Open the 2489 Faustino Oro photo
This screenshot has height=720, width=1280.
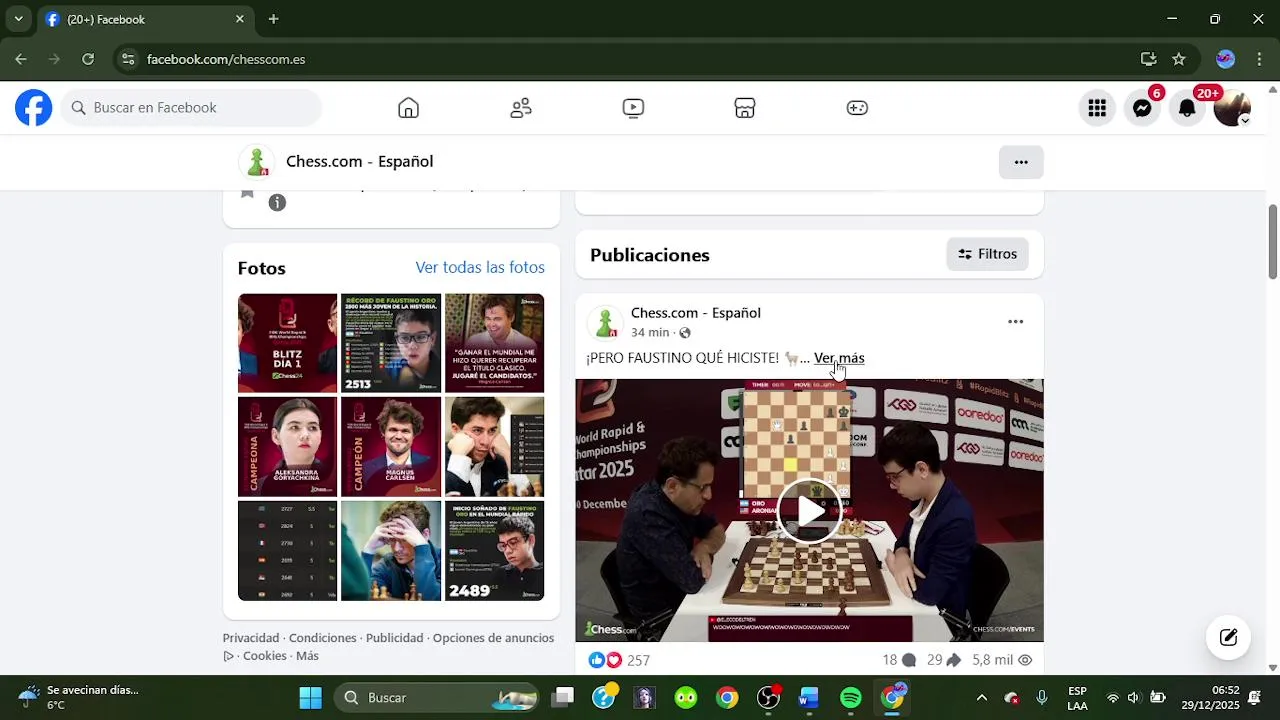(x=494, y=550)
